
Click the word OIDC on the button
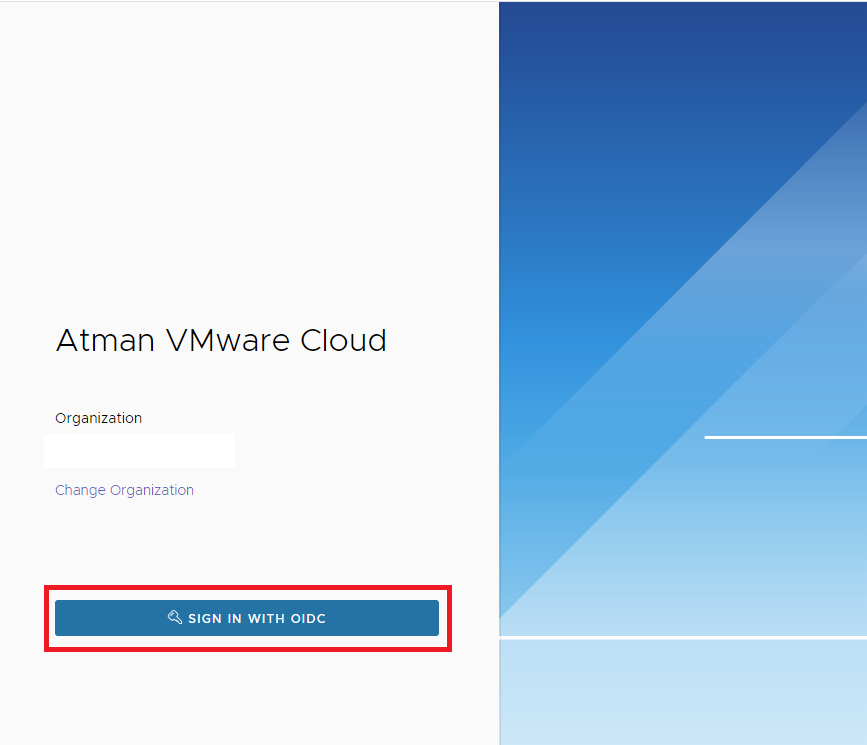point(308,619)
